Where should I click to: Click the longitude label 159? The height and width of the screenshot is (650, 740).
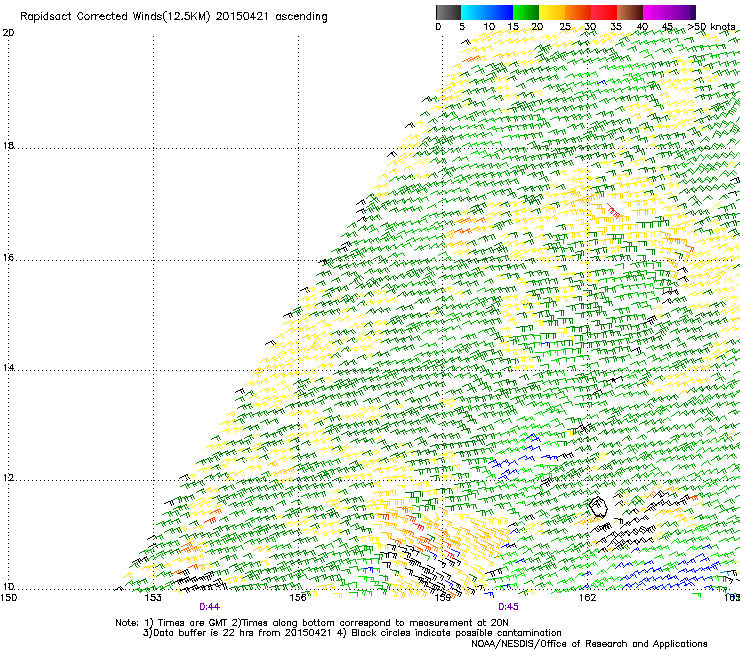coord(443,598)
